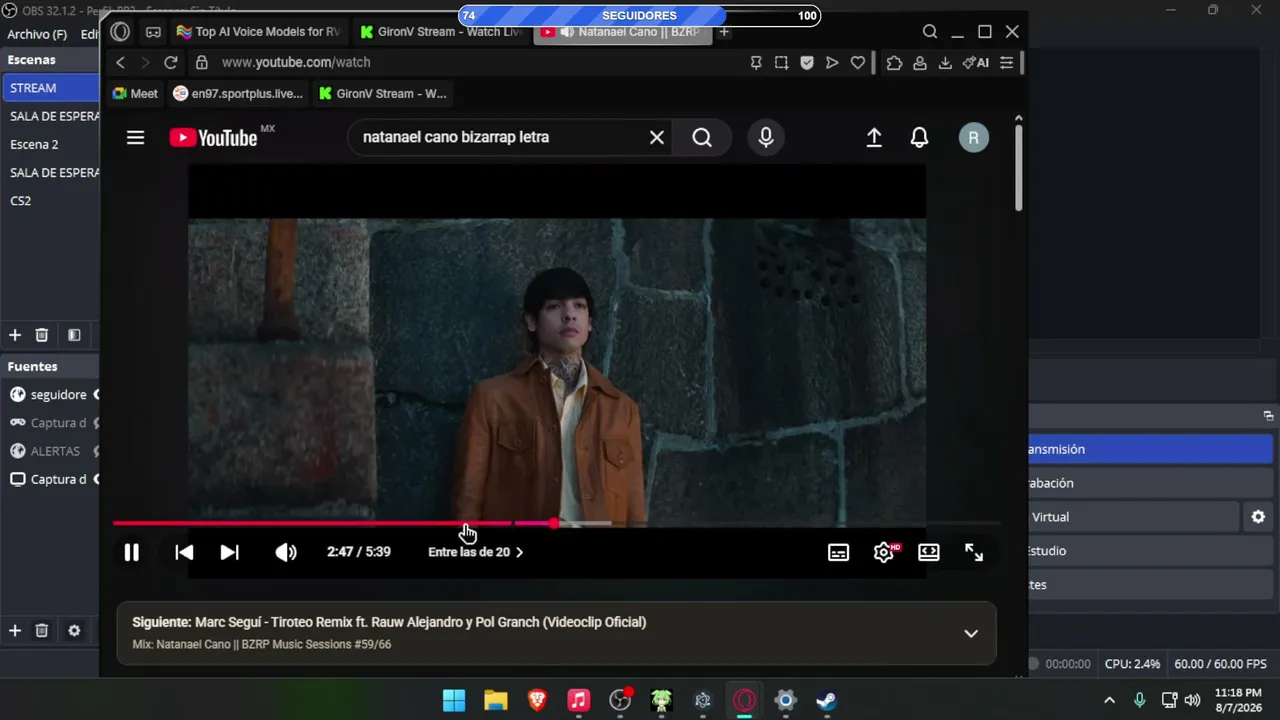This screenshot has height=720, width=1280.
Task: Open the YouTube account avatar menu
Action: tap(974, 137)
